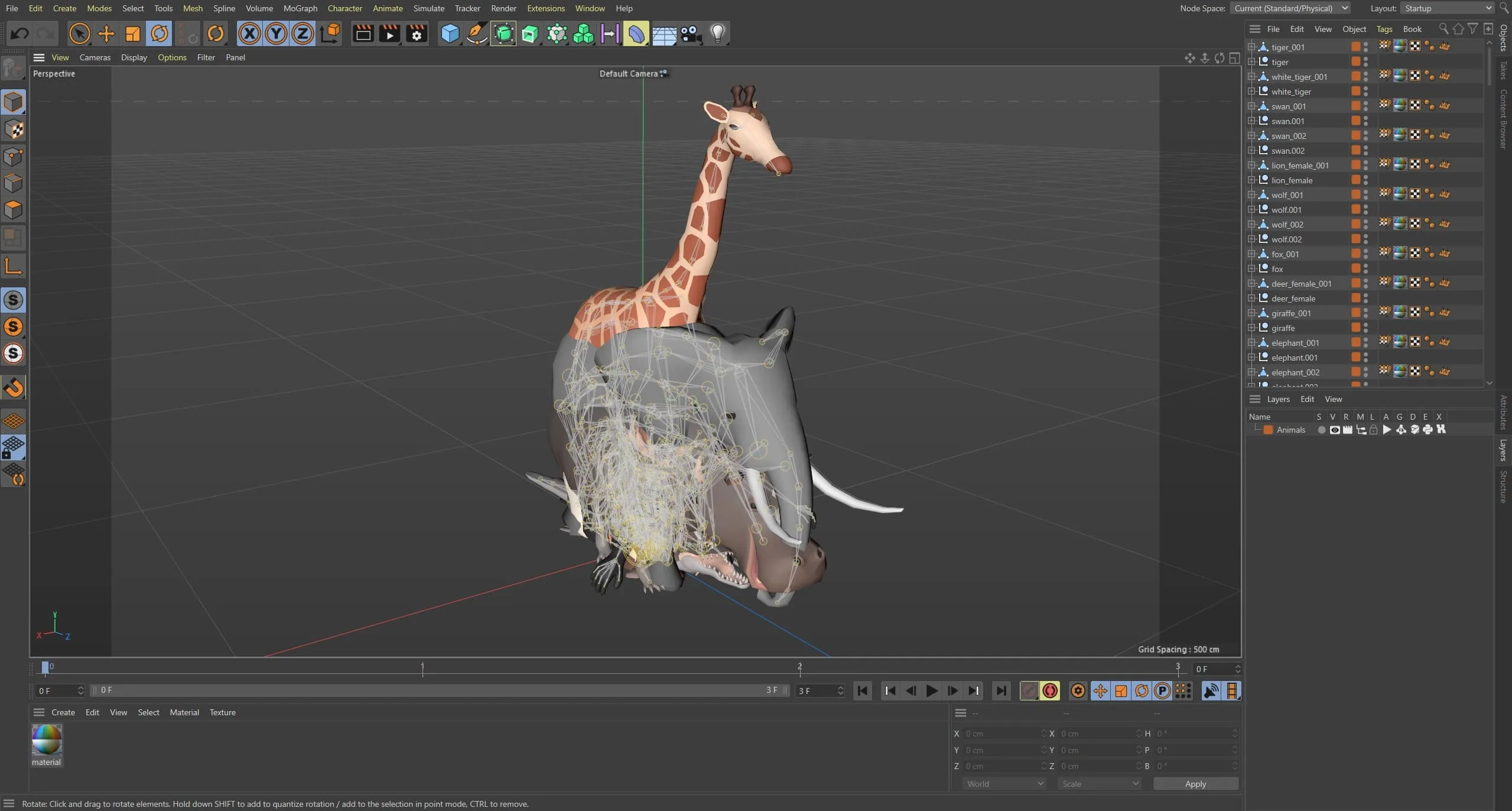1512x811 pixels.
Task: Open the Simulate menu
Action: [x=429, y=8]
